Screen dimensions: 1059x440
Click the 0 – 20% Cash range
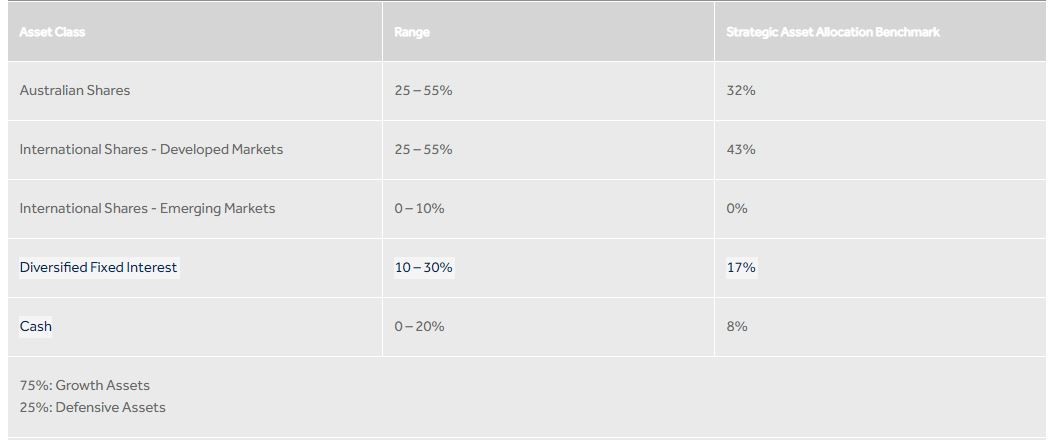coord(419,326)
